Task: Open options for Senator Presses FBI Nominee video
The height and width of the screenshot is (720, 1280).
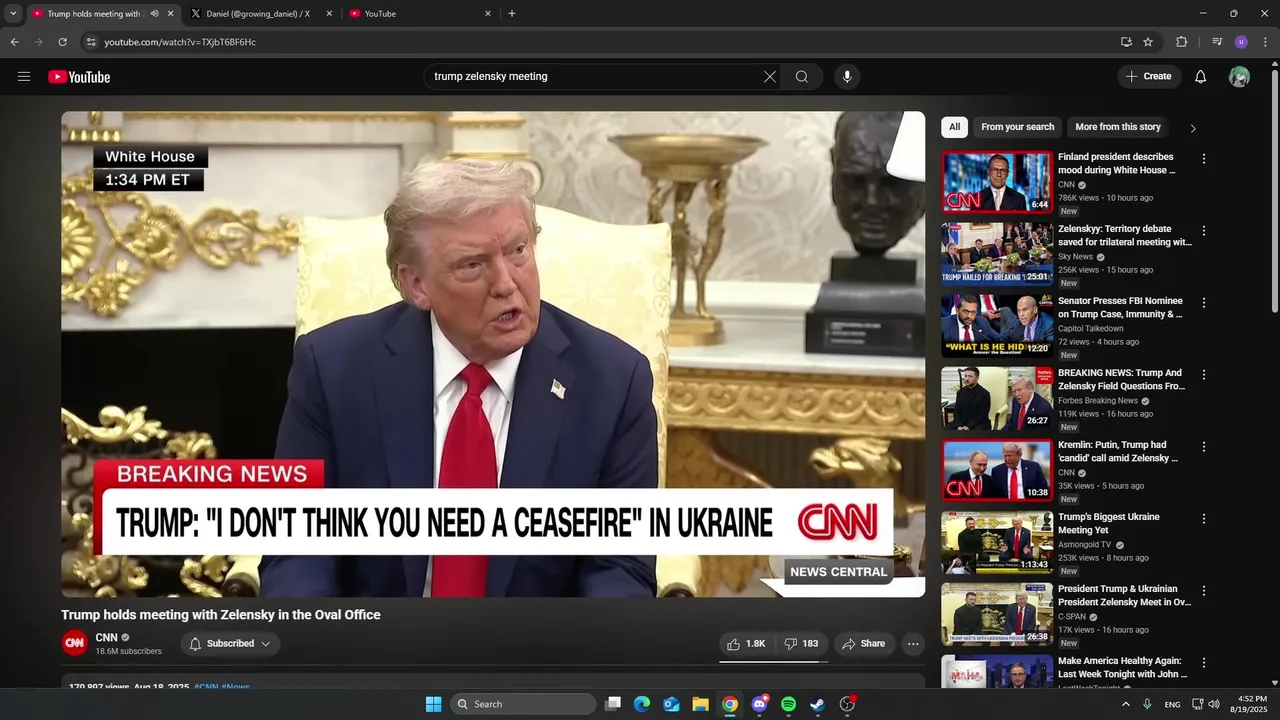Action: click(x=1204, y=303)
